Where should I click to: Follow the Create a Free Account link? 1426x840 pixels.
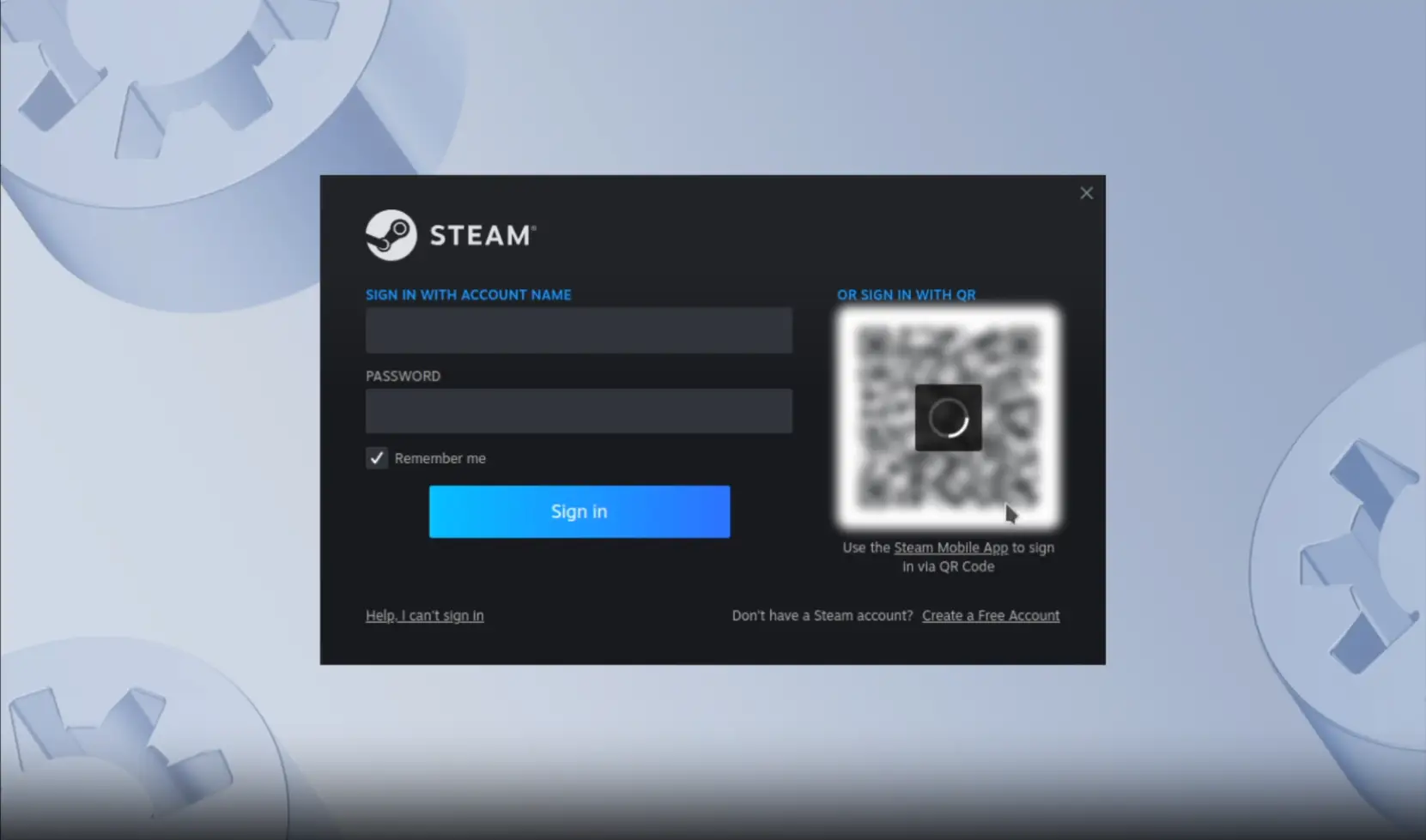click(990, 615)
